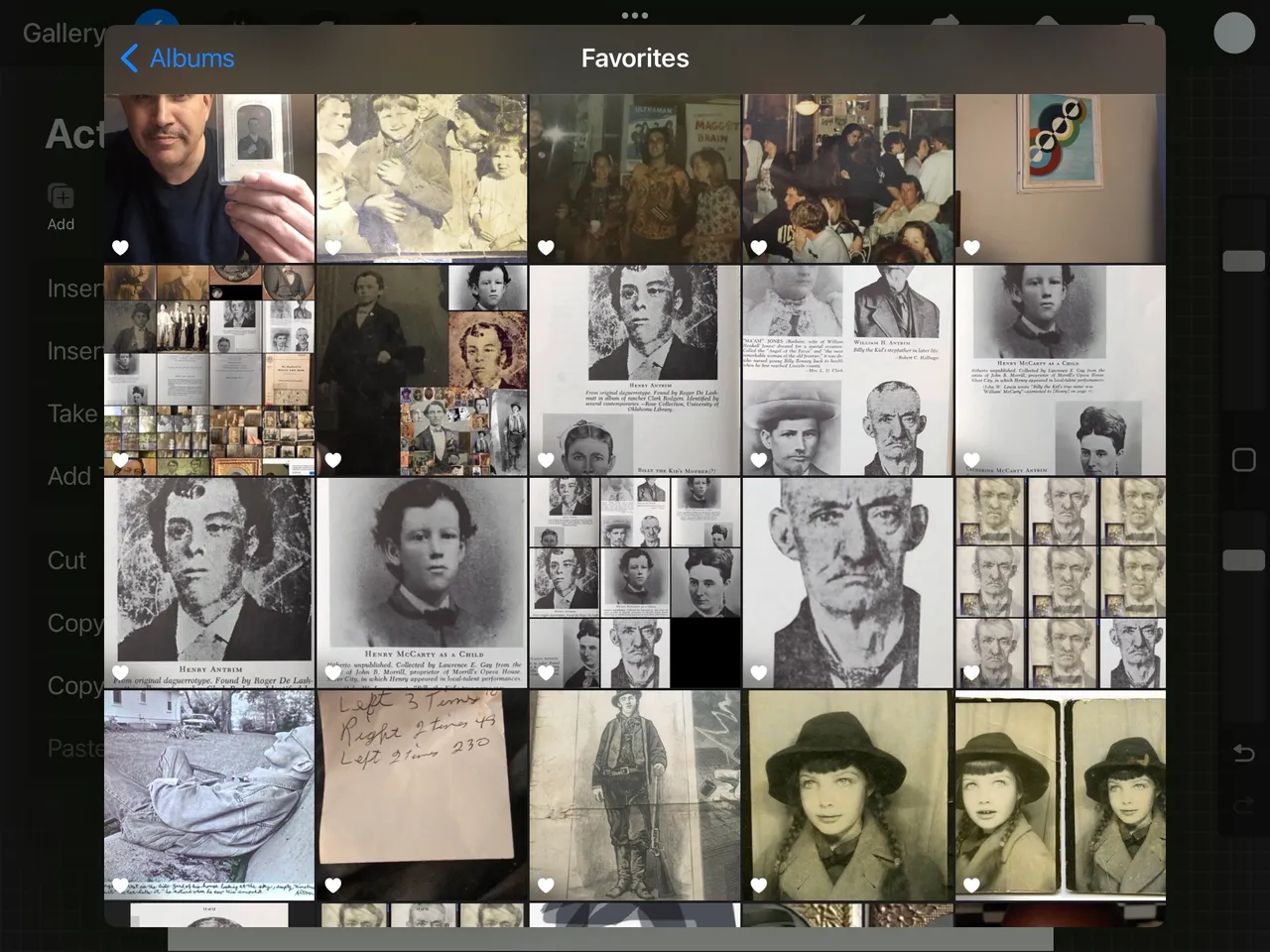1270x952 pixels.
Task: Tap the Undo arrow on Procreate sidebar
Action: coord(1243,754)
